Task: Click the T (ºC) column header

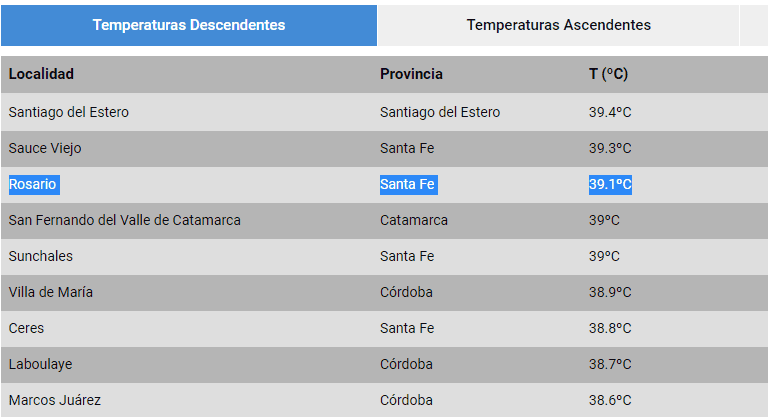Action: (x=608, y=74)
